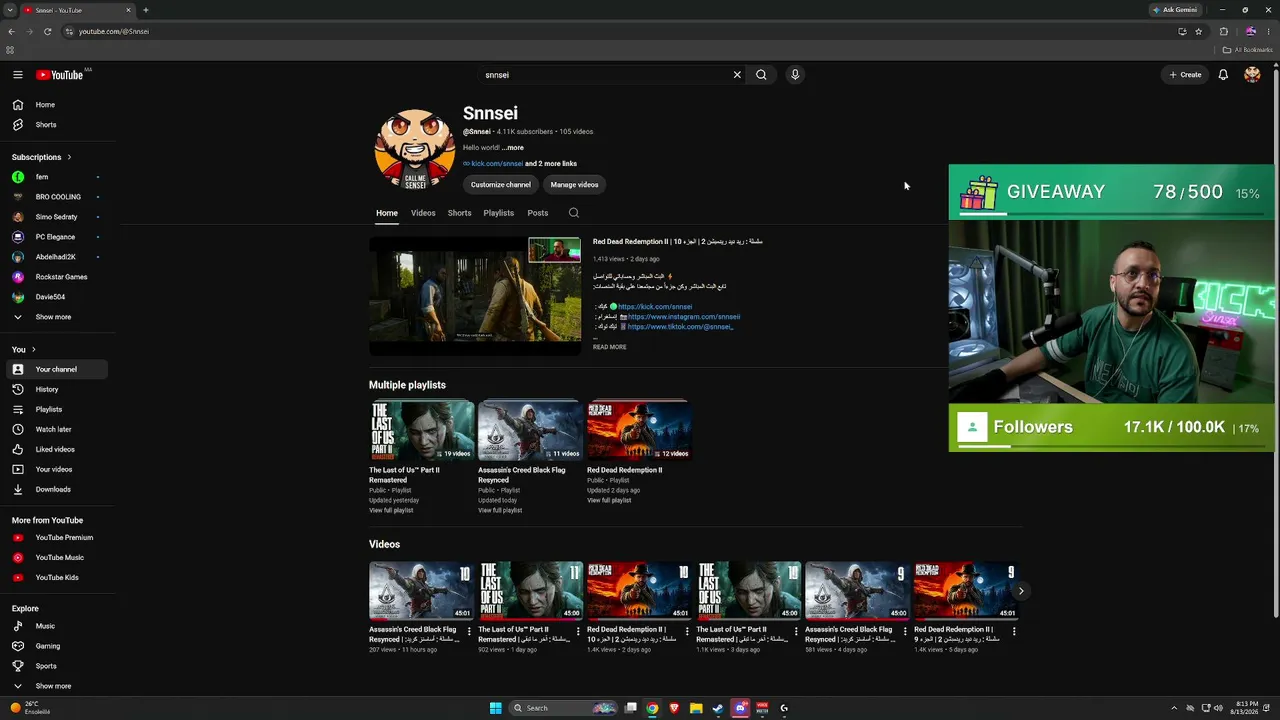Screen dimensions: 1280x720
Task: Open Your videos in the sidebar
Action: point(56,469)
